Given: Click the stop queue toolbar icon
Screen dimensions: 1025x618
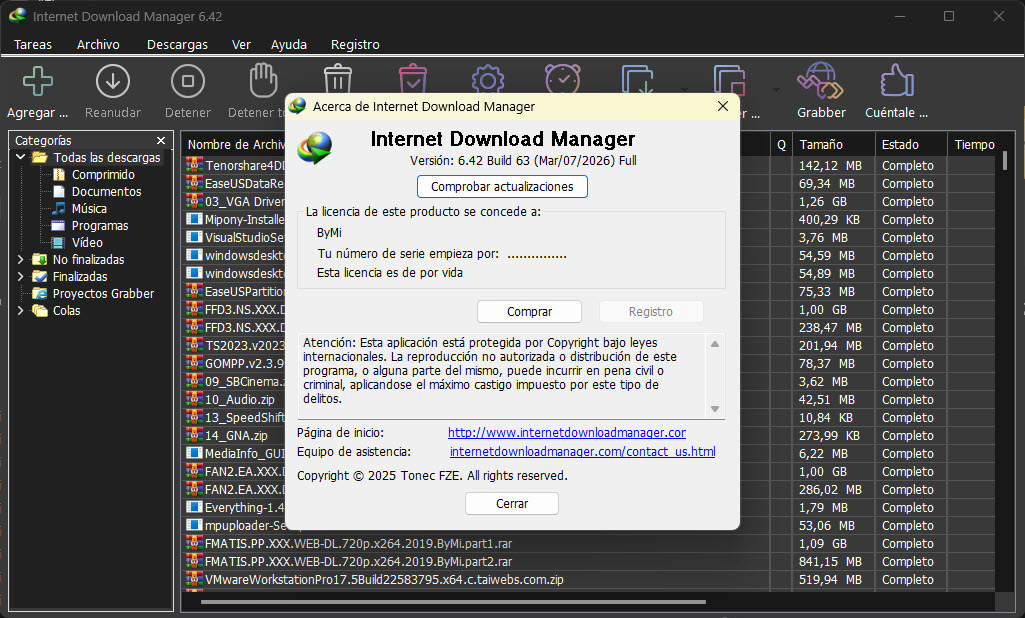Looking at the screenshot, I should [x=730, y=79].
